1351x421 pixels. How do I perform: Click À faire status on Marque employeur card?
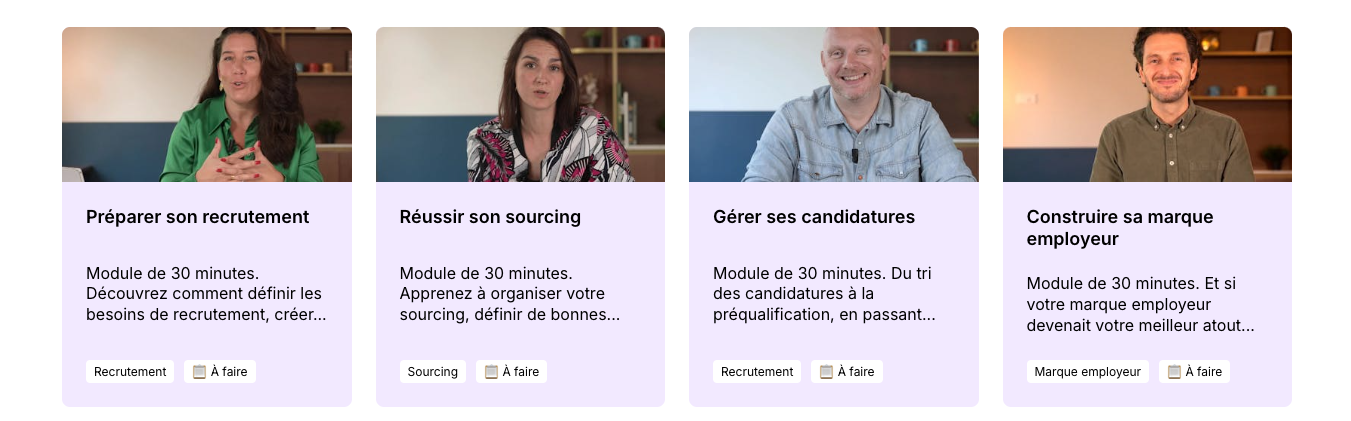pyautogui.click(x=1194, y=372)
